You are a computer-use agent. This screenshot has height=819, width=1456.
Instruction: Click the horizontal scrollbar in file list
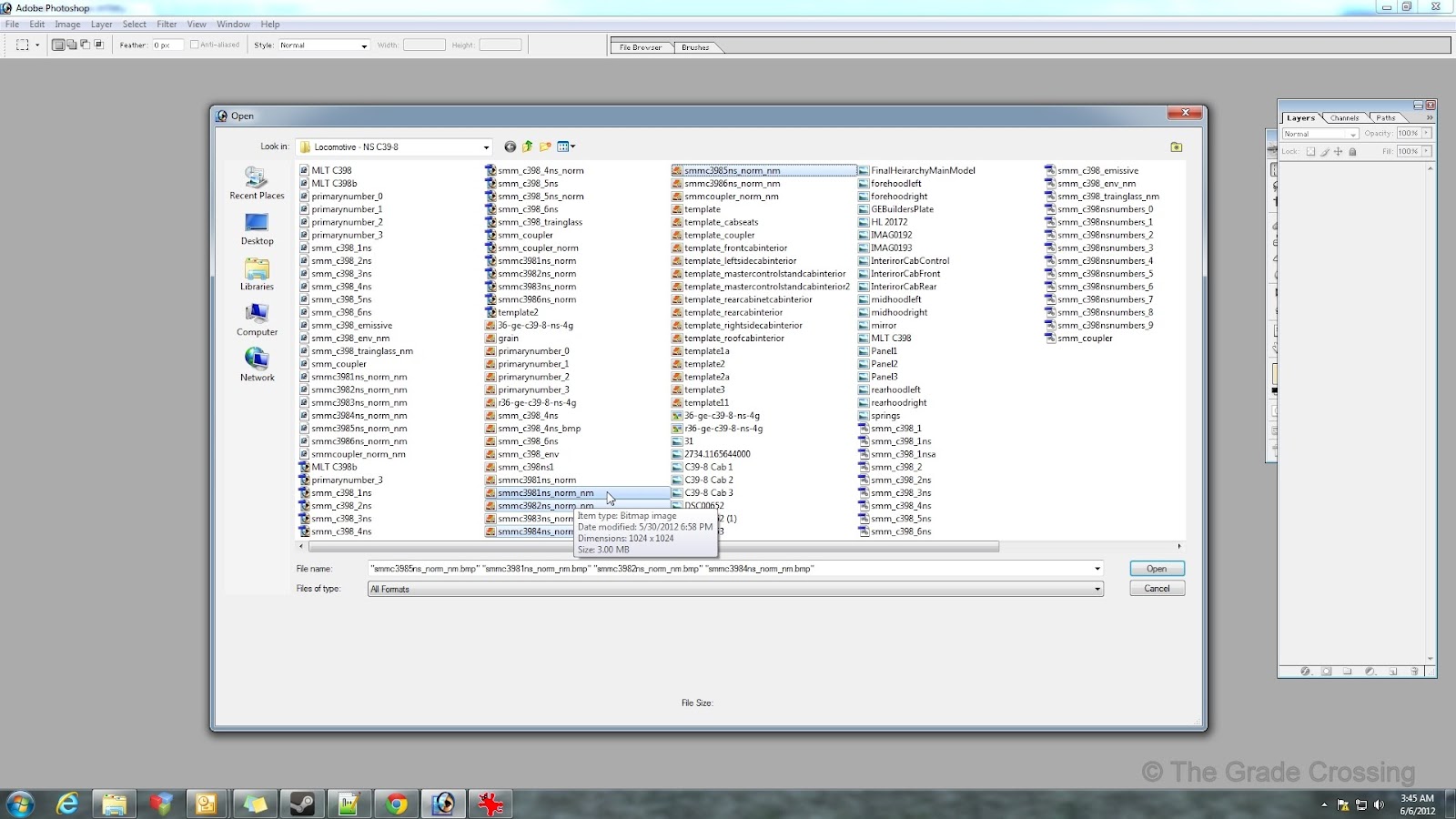click(x=653, y=547)
